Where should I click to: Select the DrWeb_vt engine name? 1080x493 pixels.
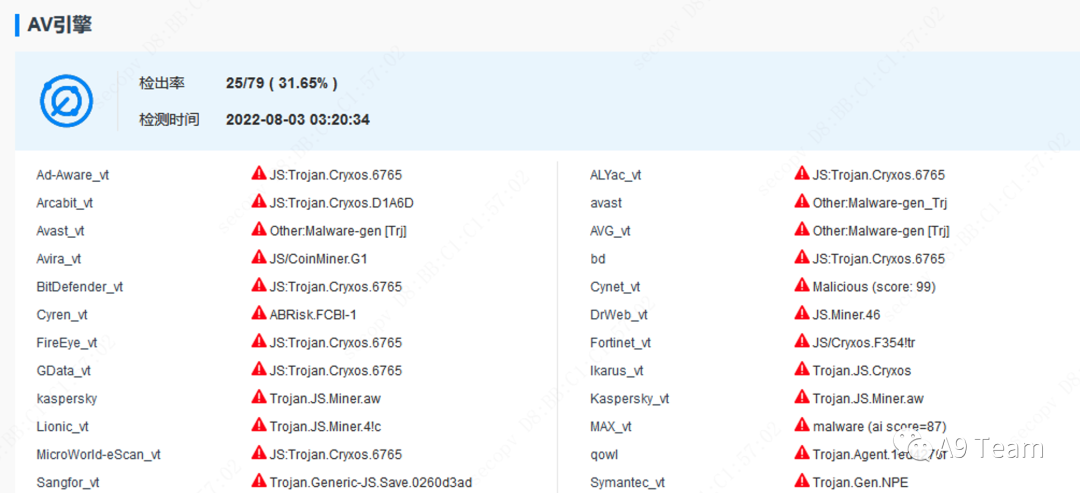pos(619,315)
